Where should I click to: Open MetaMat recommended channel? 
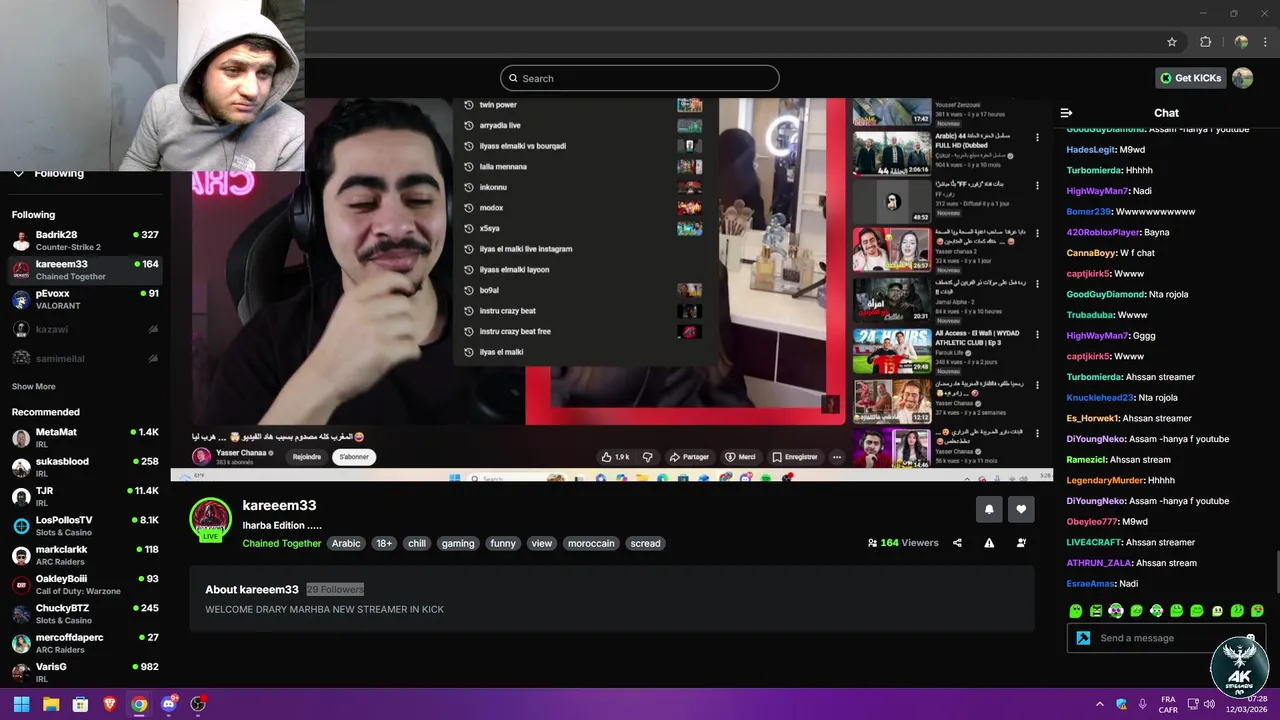[x=85, y=438]
